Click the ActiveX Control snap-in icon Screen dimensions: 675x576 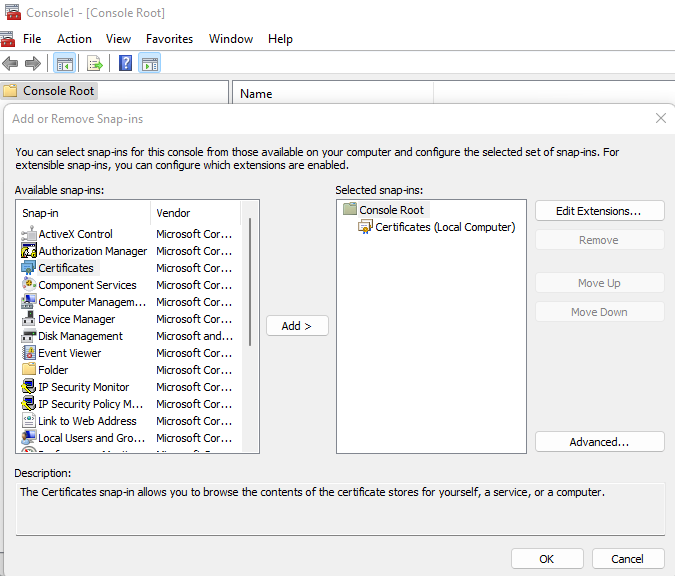[28, 234]
